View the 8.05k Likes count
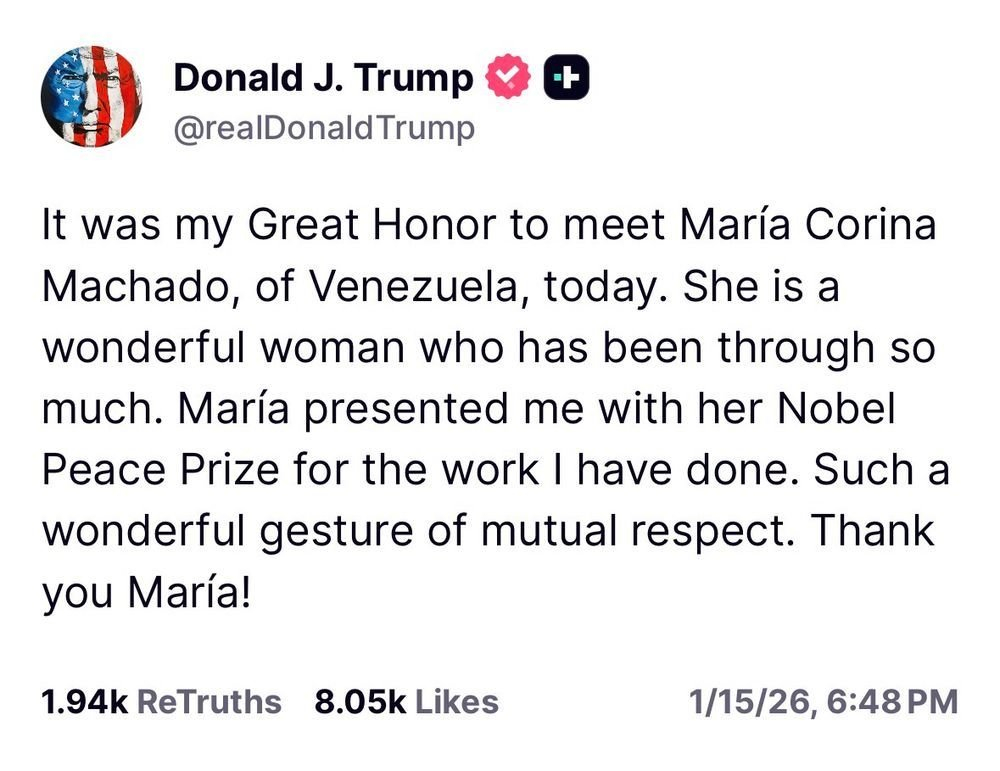1000x771 pixels. 360,702
